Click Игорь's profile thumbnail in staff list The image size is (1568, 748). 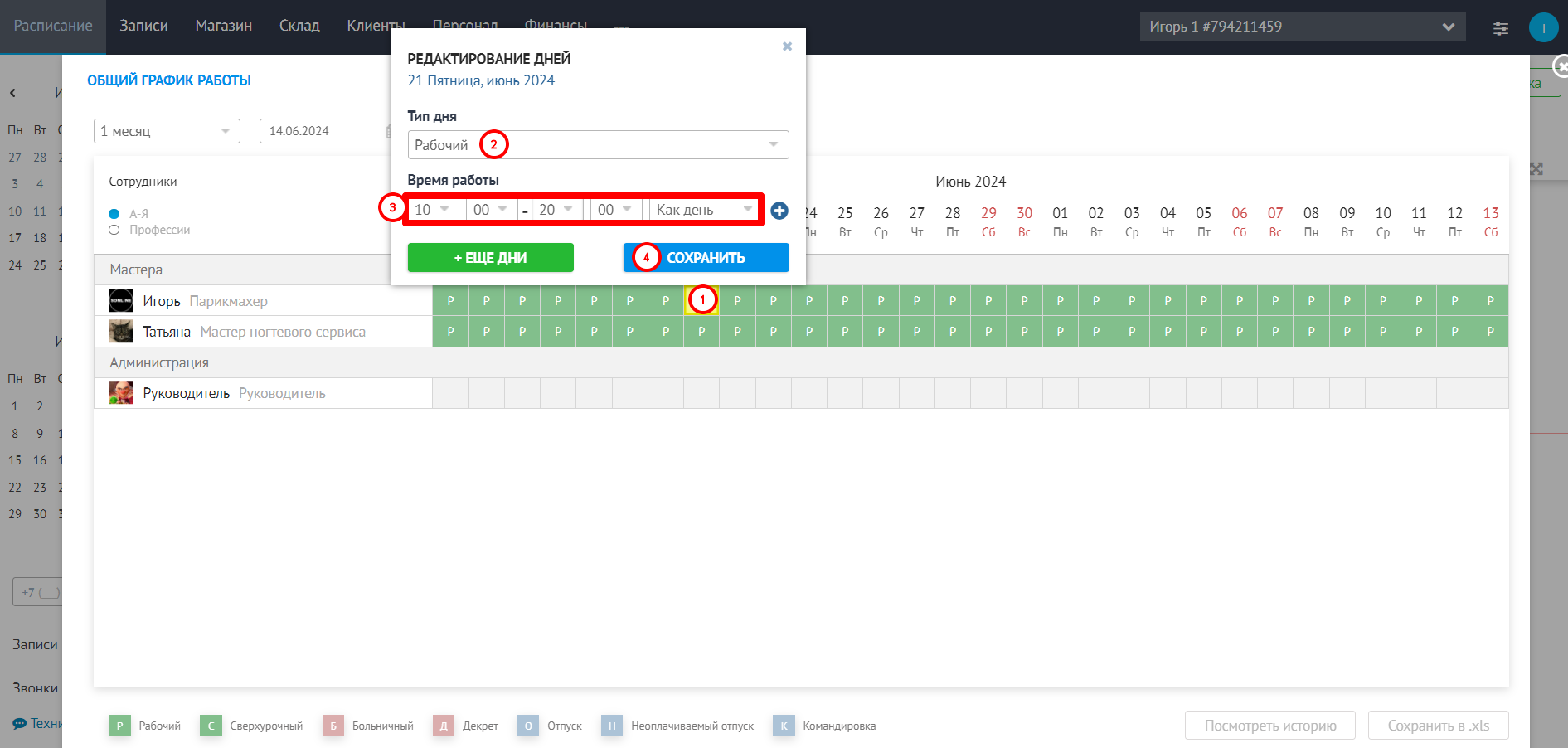pyautogui.click(x=121, y=300)
